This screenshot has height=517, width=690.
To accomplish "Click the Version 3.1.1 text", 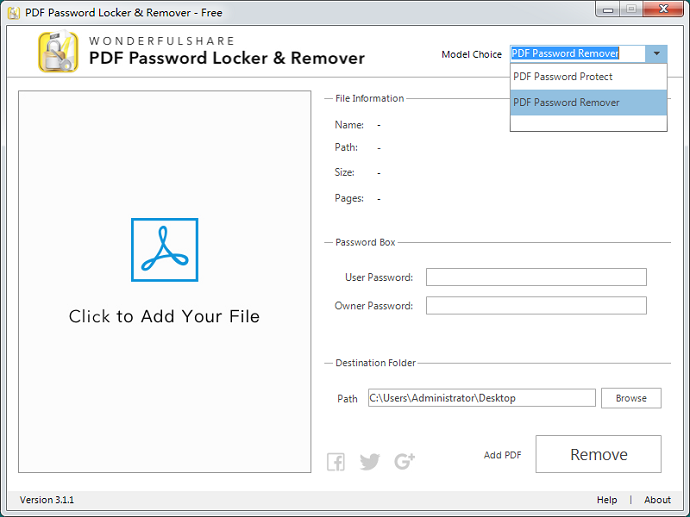I will click(47, 500).
